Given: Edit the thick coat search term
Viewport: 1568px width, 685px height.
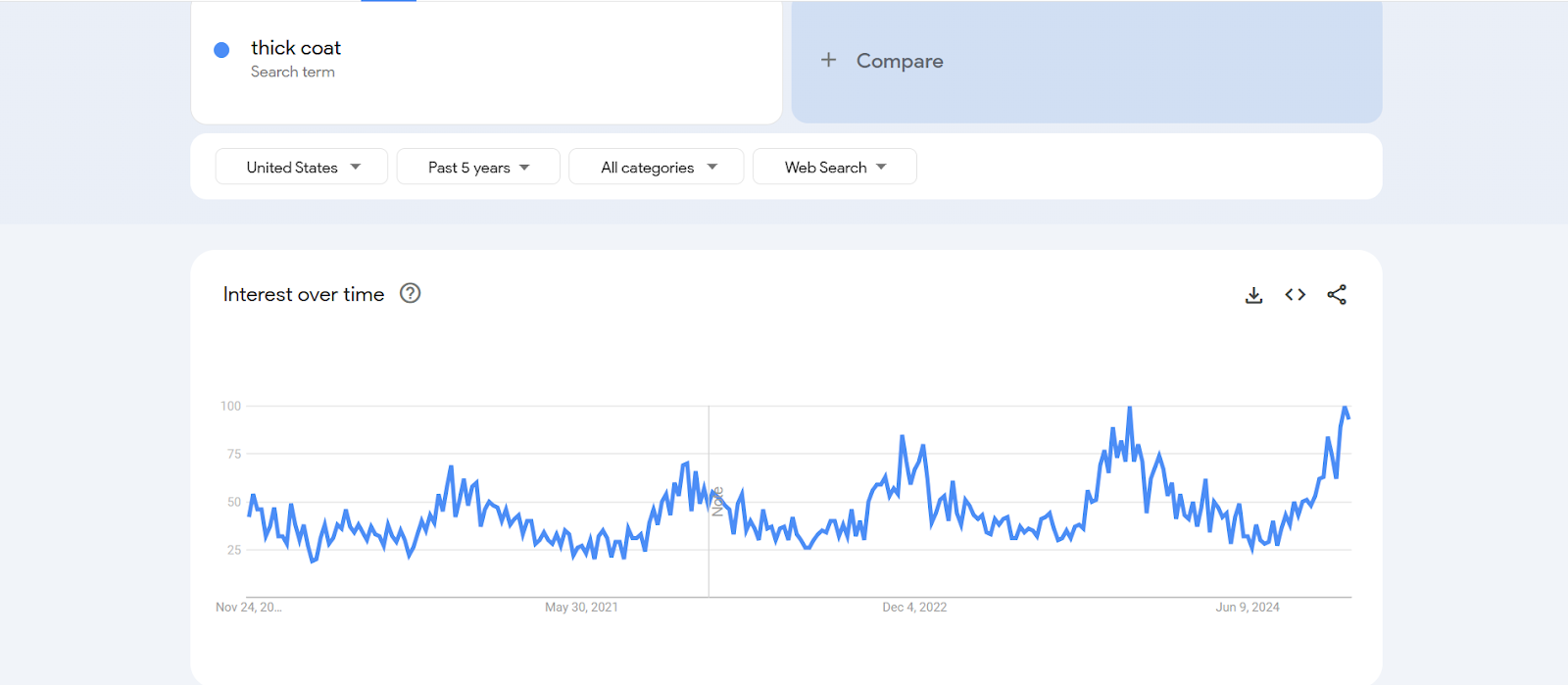Looking at the screenshot, I should [x=296, y=48].
